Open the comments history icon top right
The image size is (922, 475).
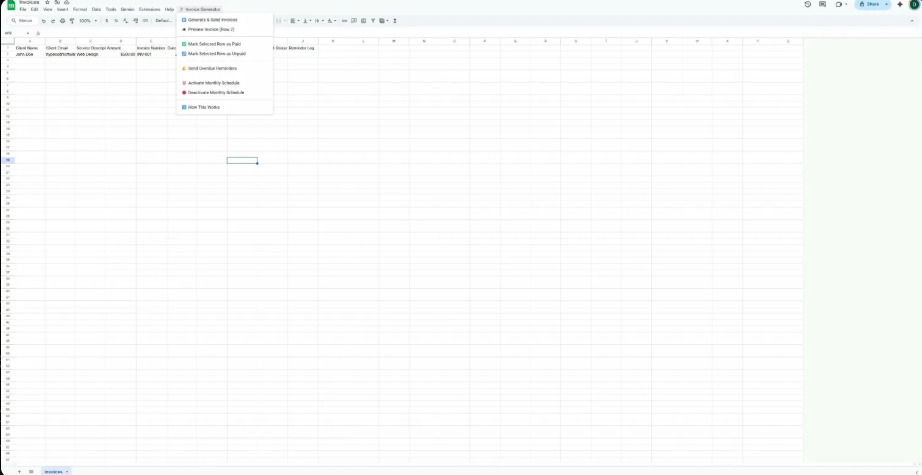point(822,4)
